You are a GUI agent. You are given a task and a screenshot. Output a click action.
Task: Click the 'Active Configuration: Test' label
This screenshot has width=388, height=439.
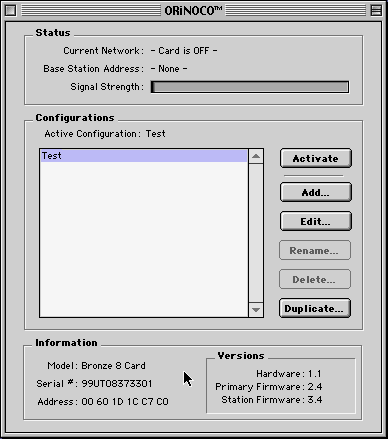click(105, 134)
